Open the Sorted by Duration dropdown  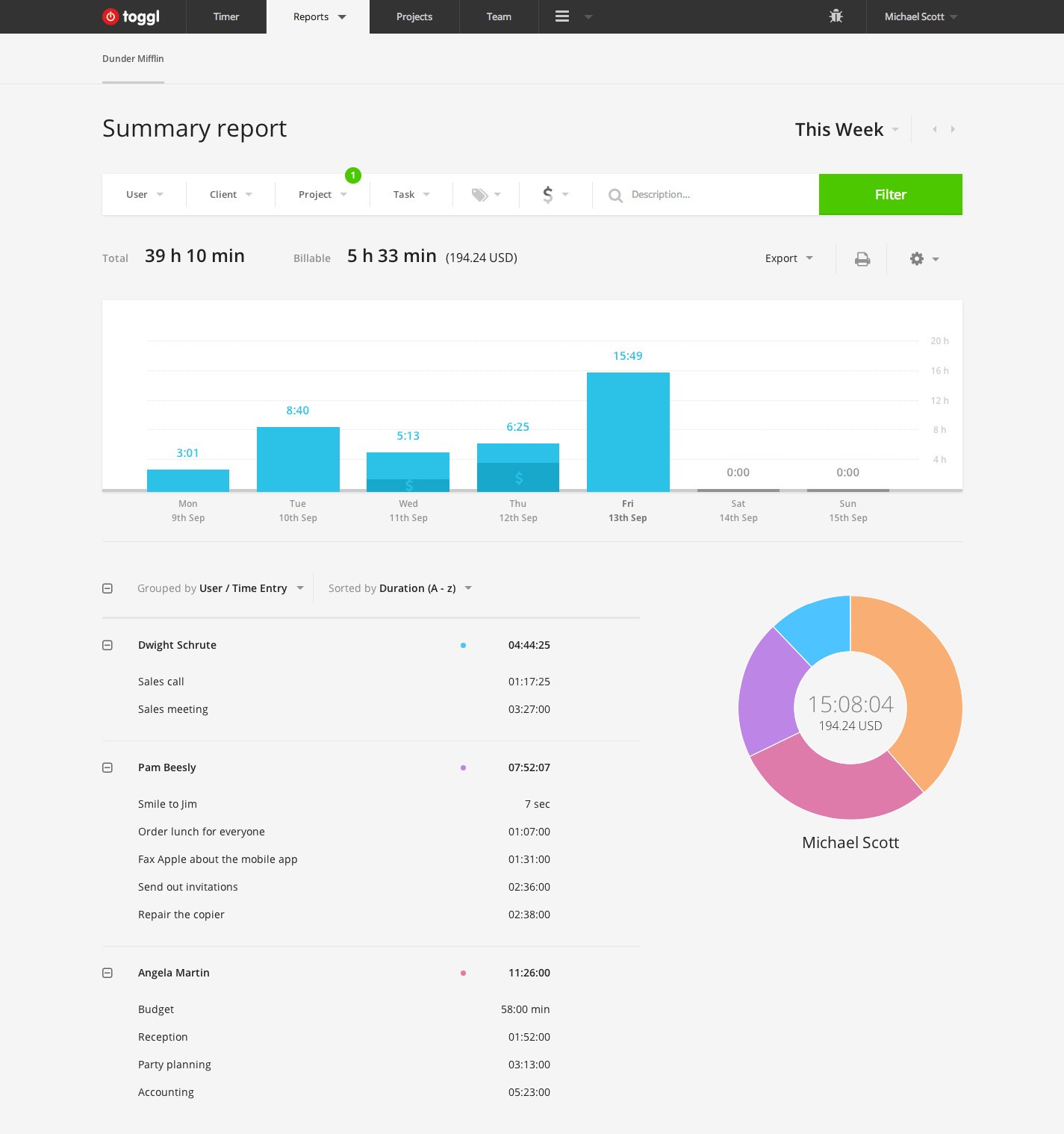tap(400, 588)
